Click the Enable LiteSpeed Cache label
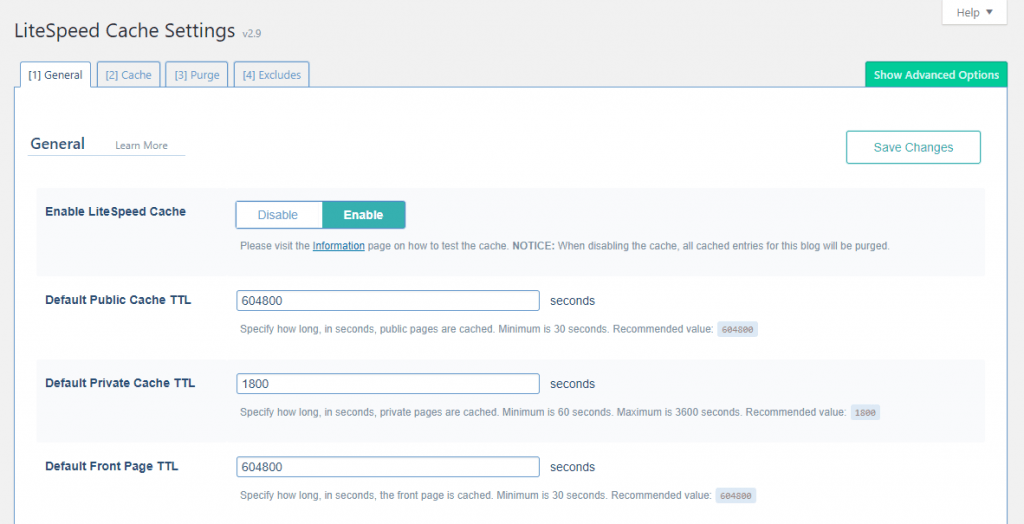Viewport: 1024px width, 524px height. click(x=115, y=212)
